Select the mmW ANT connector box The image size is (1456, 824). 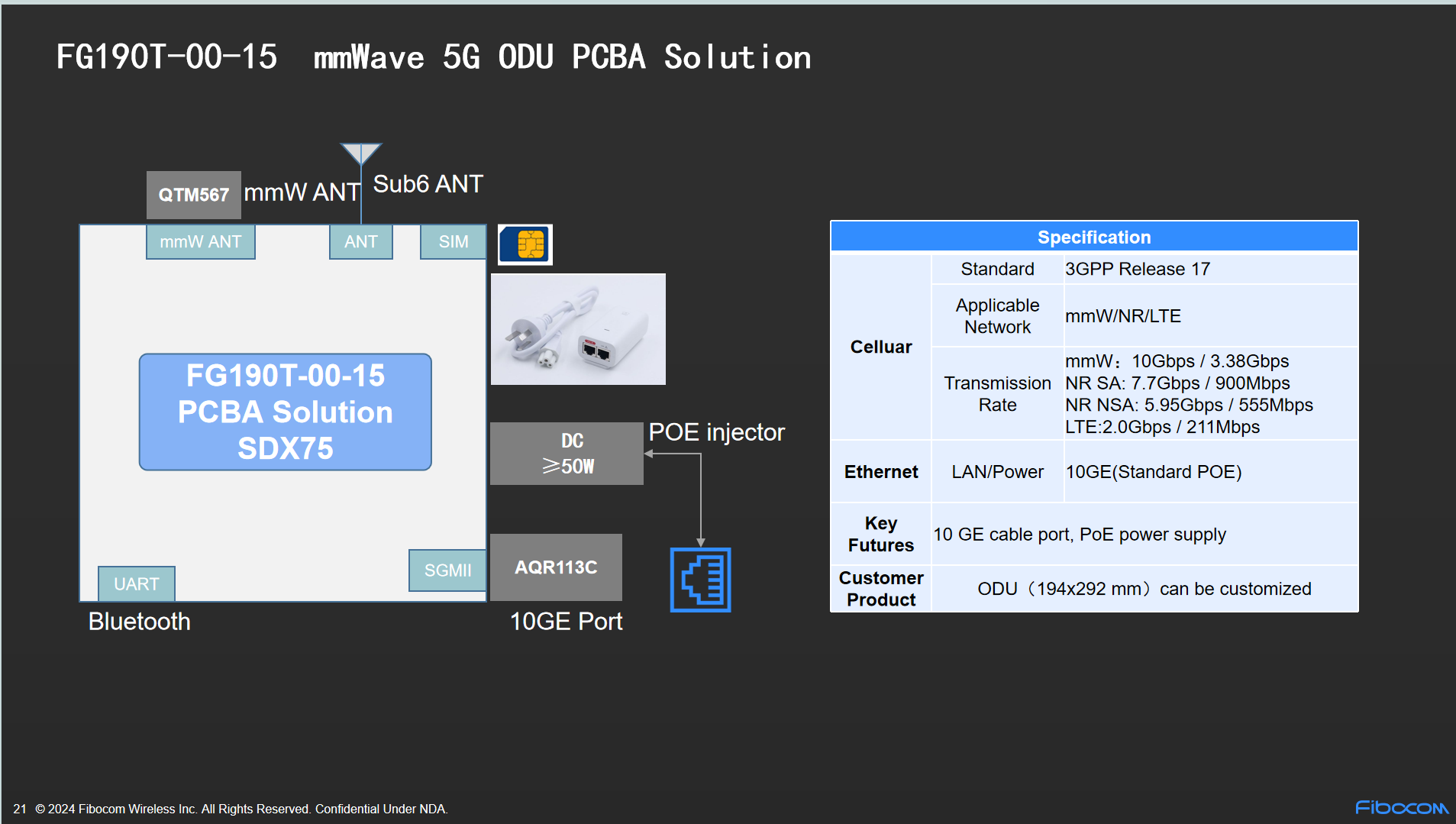(201, 242)
